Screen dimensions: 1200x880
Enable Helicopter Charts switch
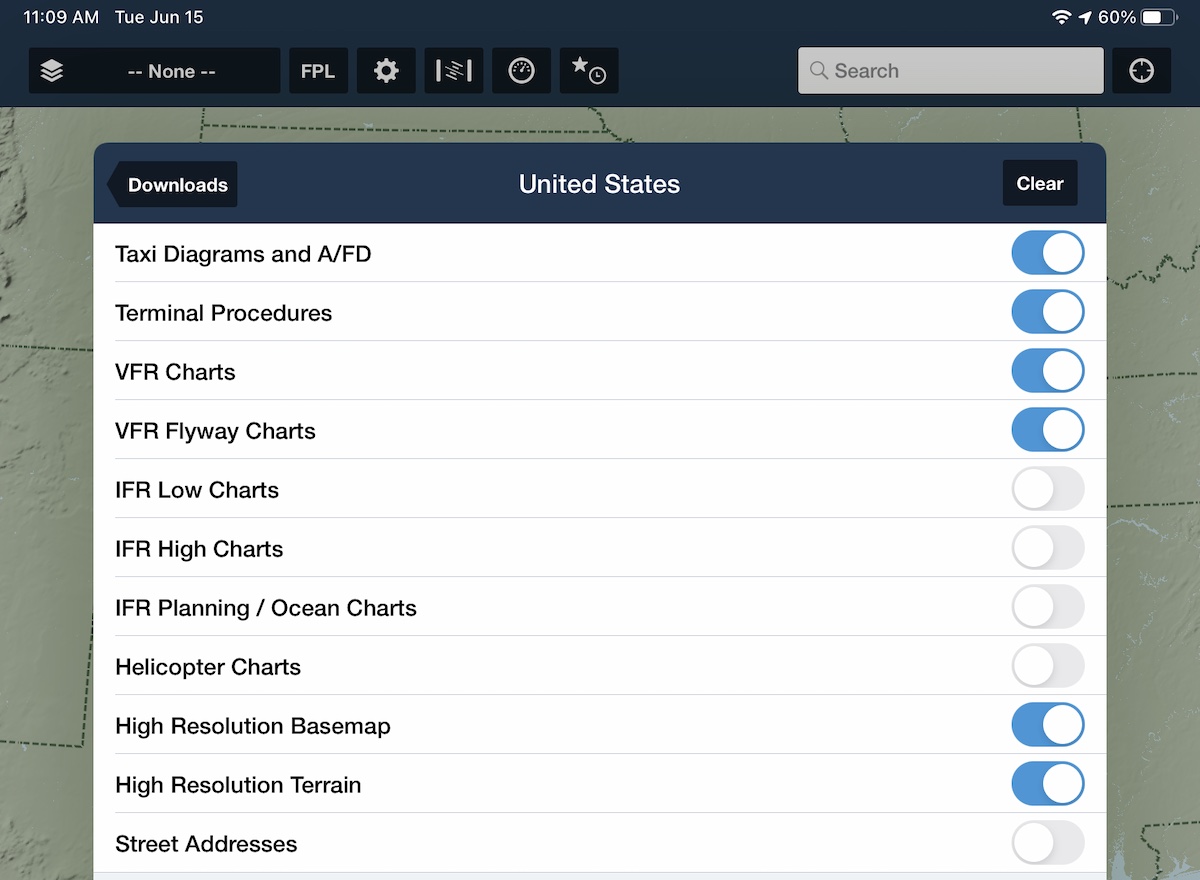(1048, 666)
